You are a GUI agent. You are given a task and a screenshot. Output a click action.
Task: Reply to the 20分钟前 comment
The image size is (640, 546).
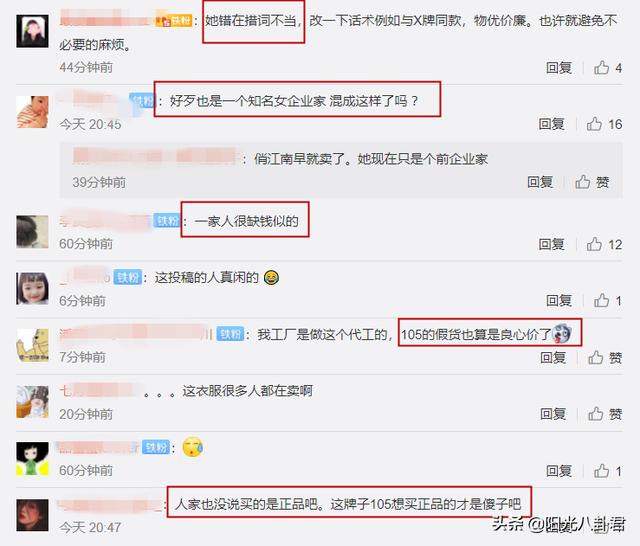coord(553,414)
